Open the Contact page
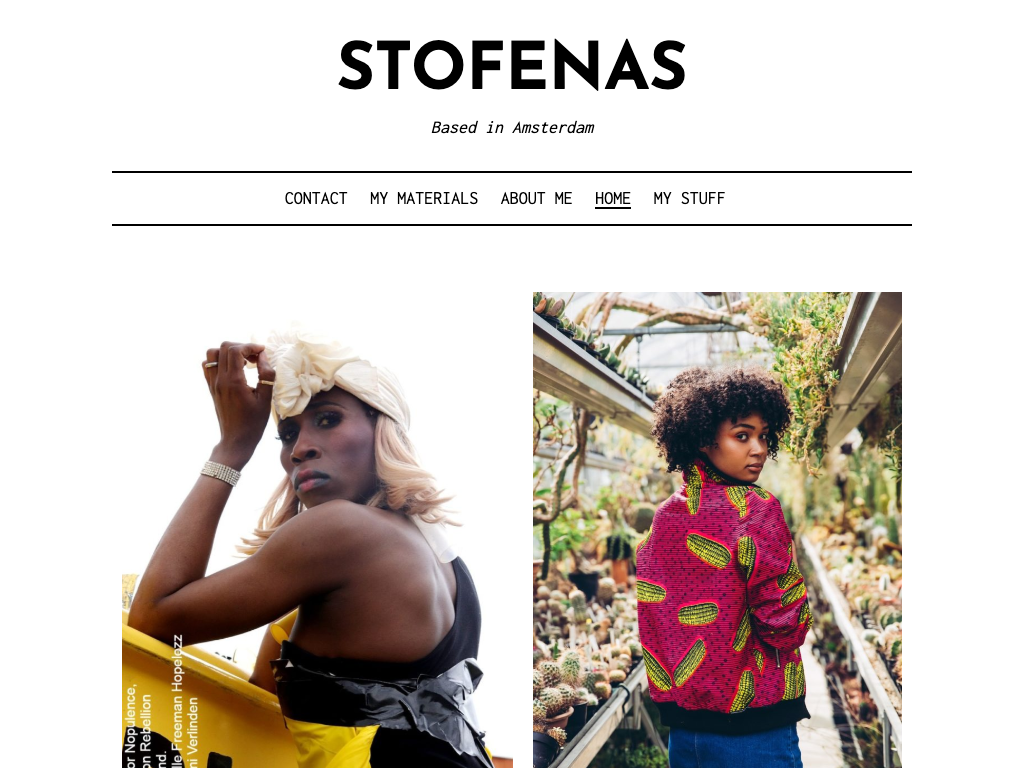The height and width of the screenshot is (768, 1024). tap(315, 199)
